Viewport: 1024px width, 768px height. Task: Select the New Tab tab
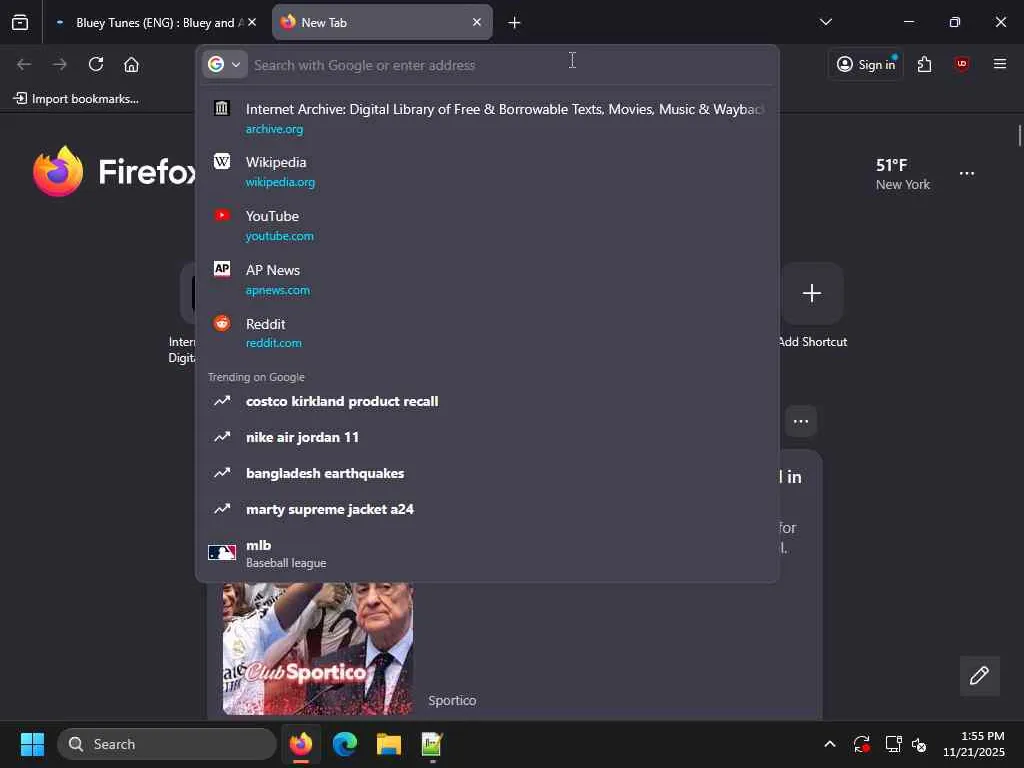382,22
